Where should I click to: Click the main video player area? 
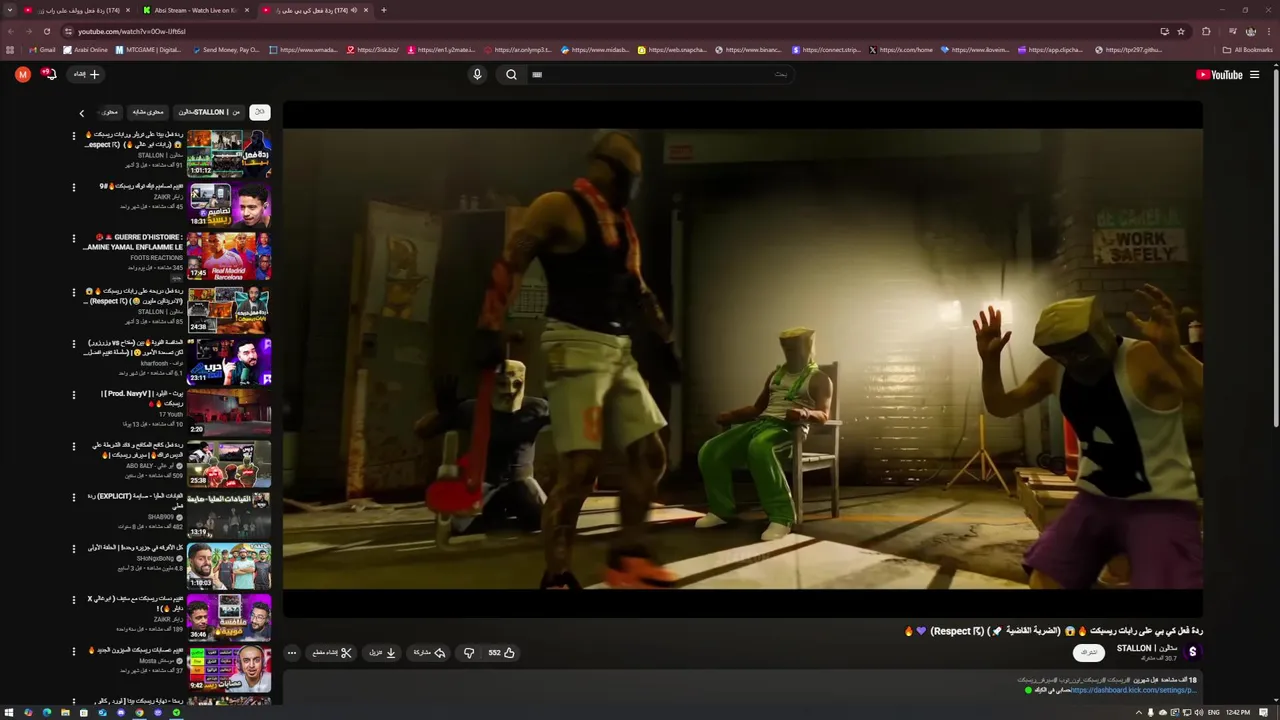(742, 358)
